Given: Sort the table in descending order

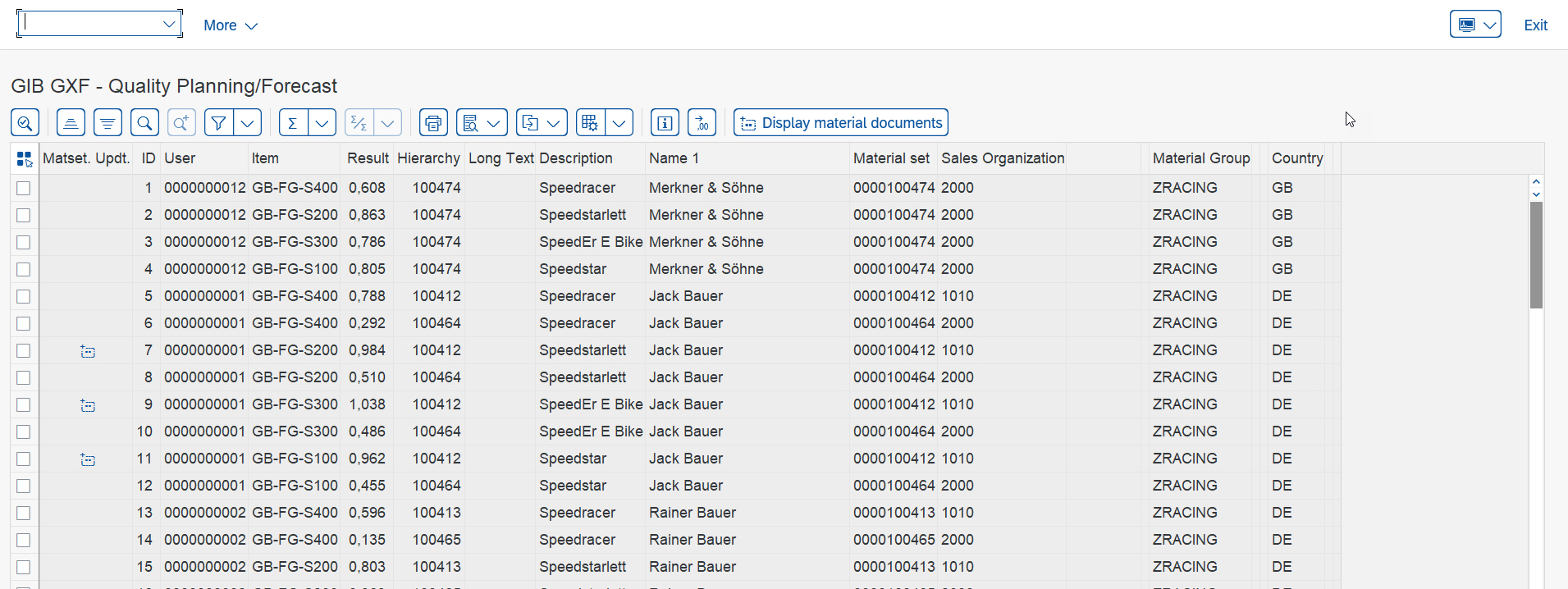Looking at the screenshot, I should [x=107, y=123].
